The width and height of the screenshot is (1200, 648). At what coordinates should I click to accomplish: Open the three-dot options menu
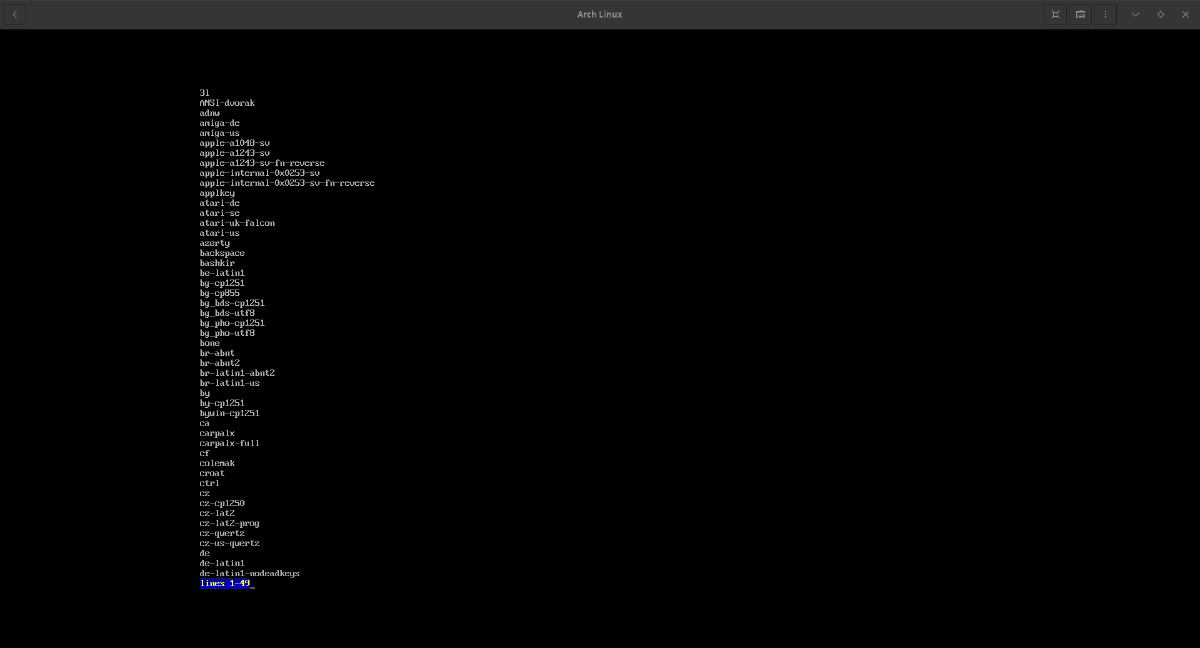(1105, 14)
